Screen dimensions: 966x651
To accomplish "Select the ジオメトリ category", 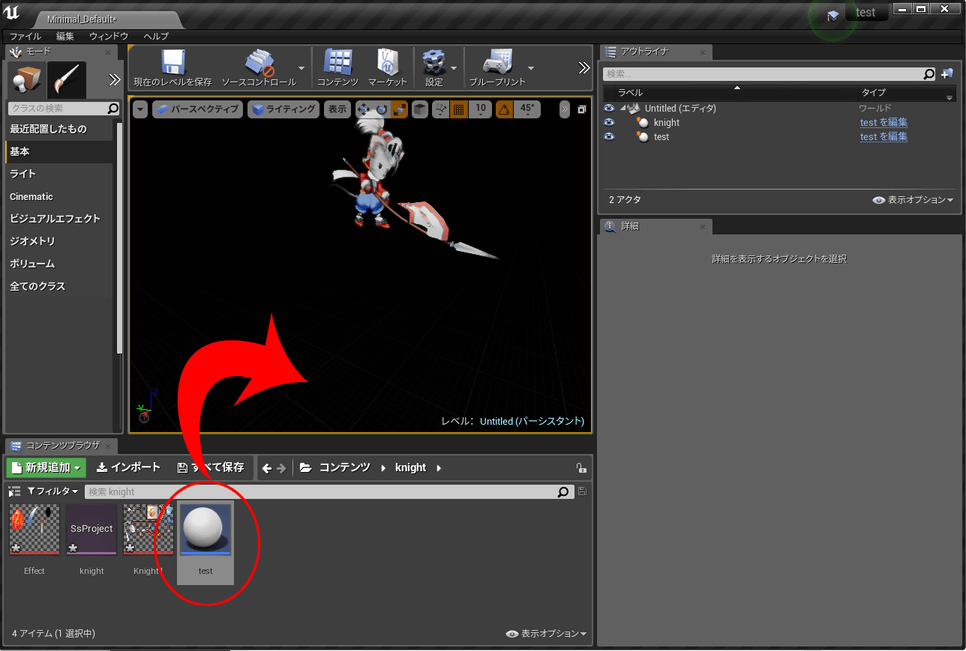I will click(60, 241).
